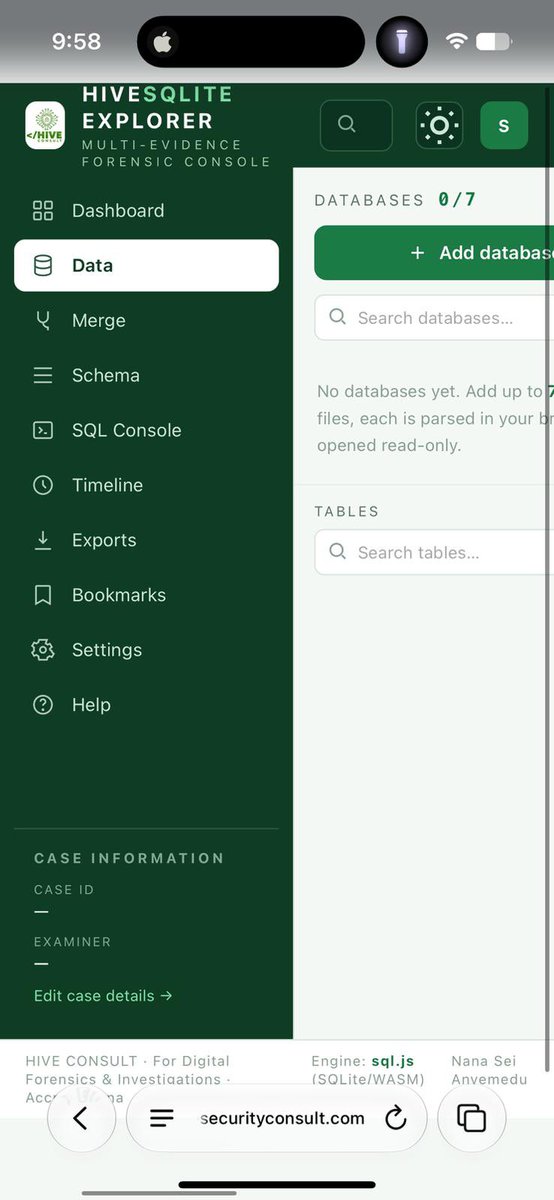Open the header search box
The height and width of the screenshot is (1200, 554).
coord(356,125)
